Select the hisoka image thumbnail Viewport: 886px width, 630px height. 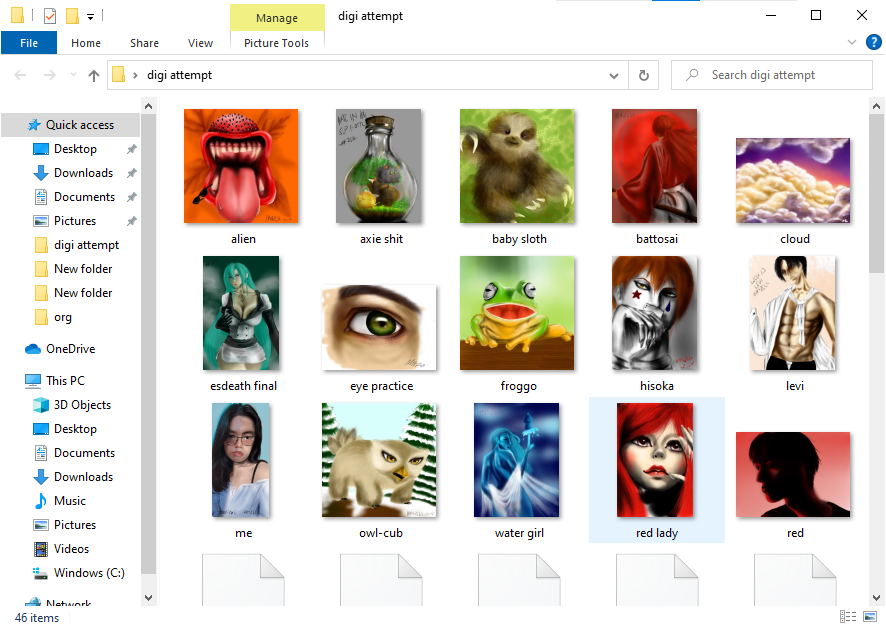point(654,313)
